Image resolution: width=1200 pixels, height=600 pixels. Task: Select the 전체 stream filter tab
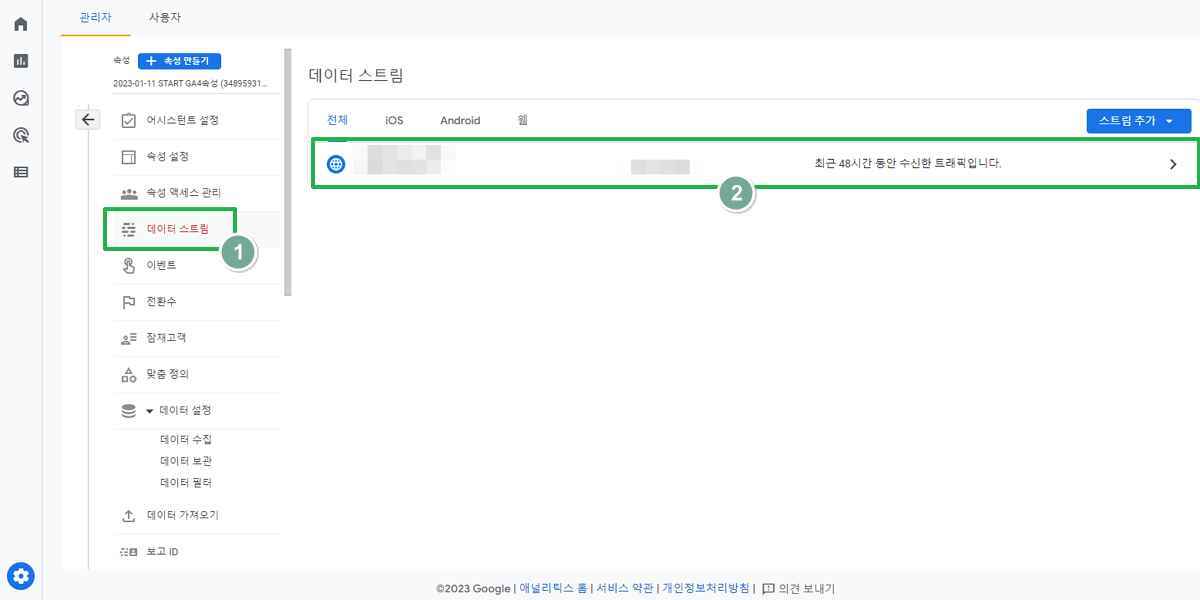point(337,120)
